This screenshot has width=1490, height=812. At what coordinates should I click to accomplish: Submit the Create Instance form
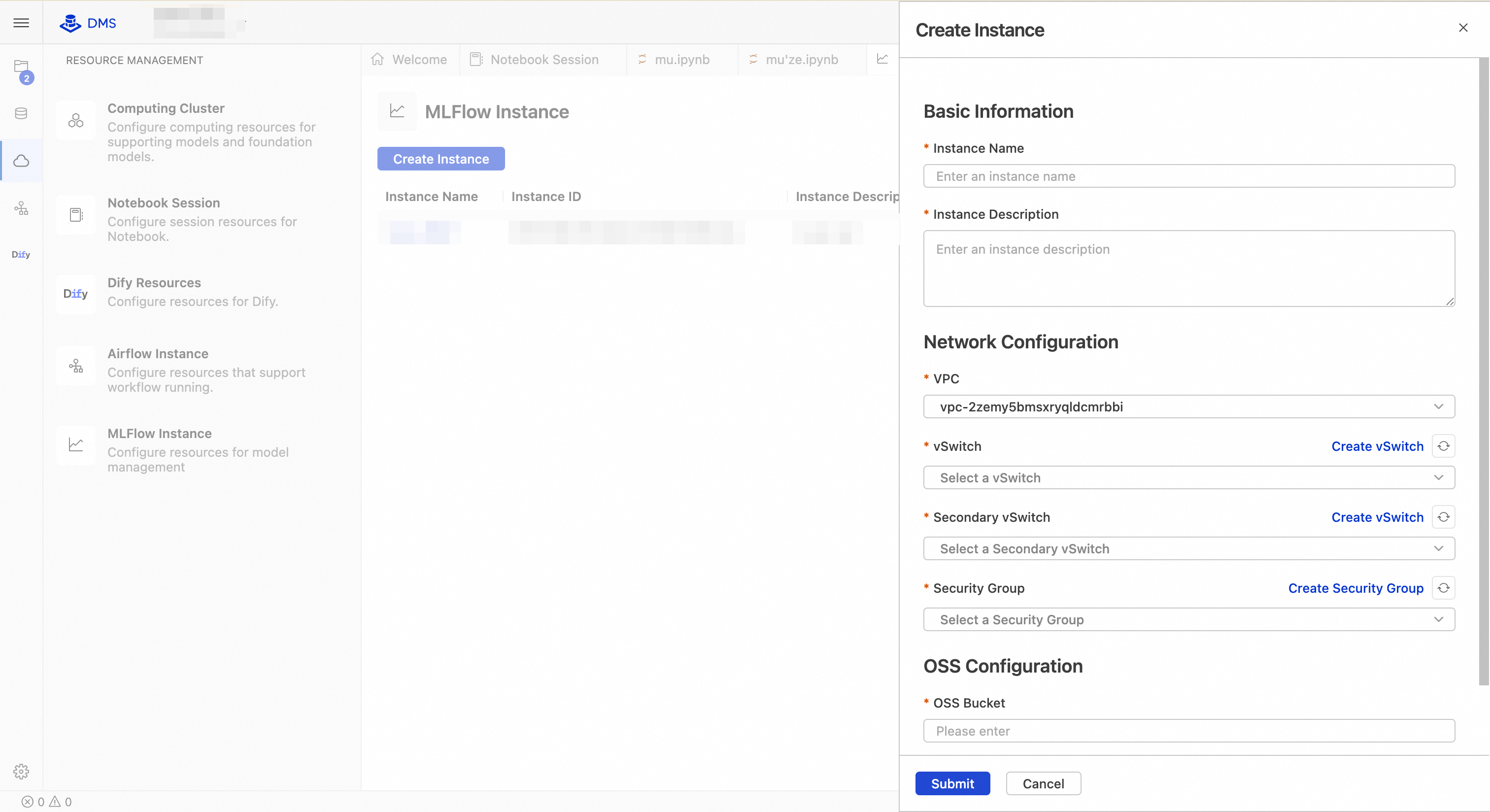[x=952, y=783]
